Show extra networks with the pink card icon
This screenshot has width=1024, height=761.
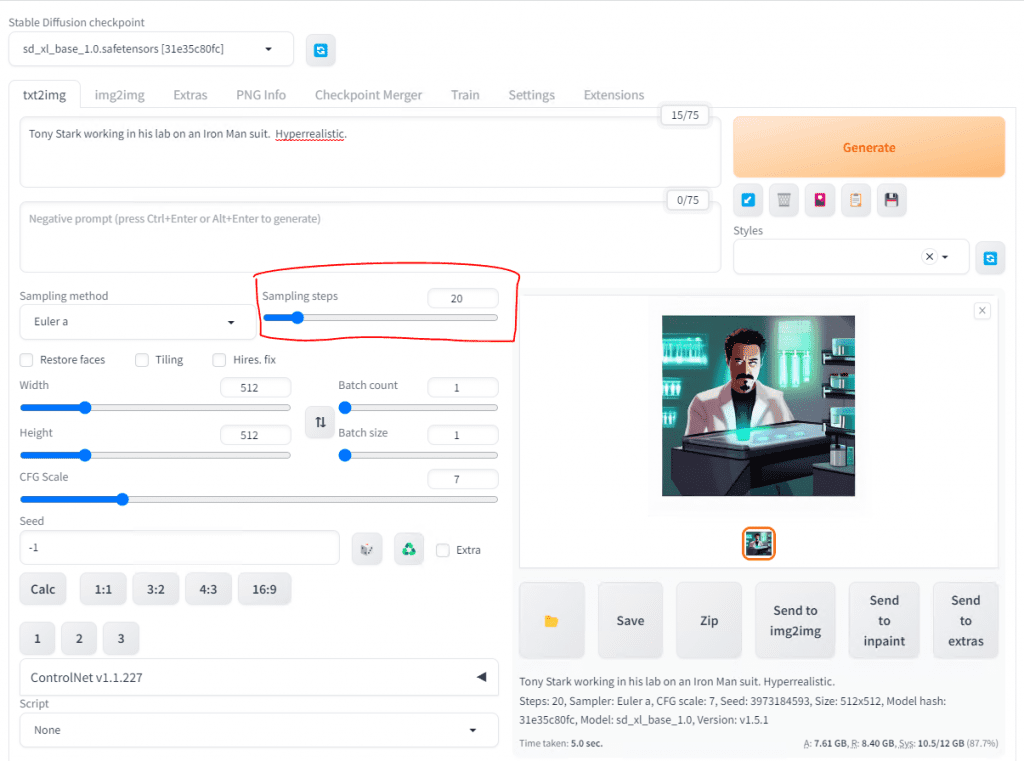(820, 200)
